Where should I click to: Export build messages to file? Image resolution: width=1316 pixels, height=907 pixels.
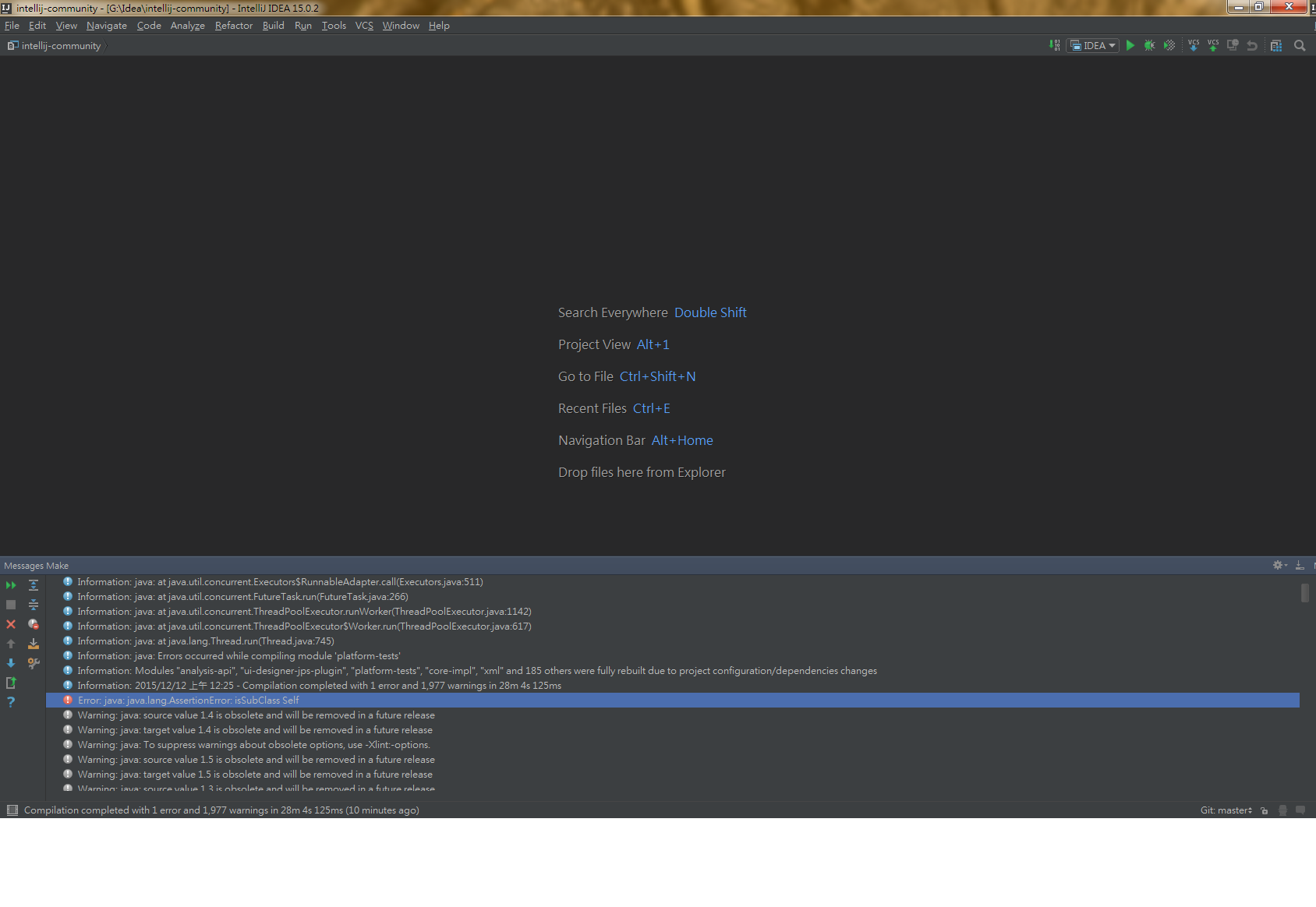[x=34, y=644]
